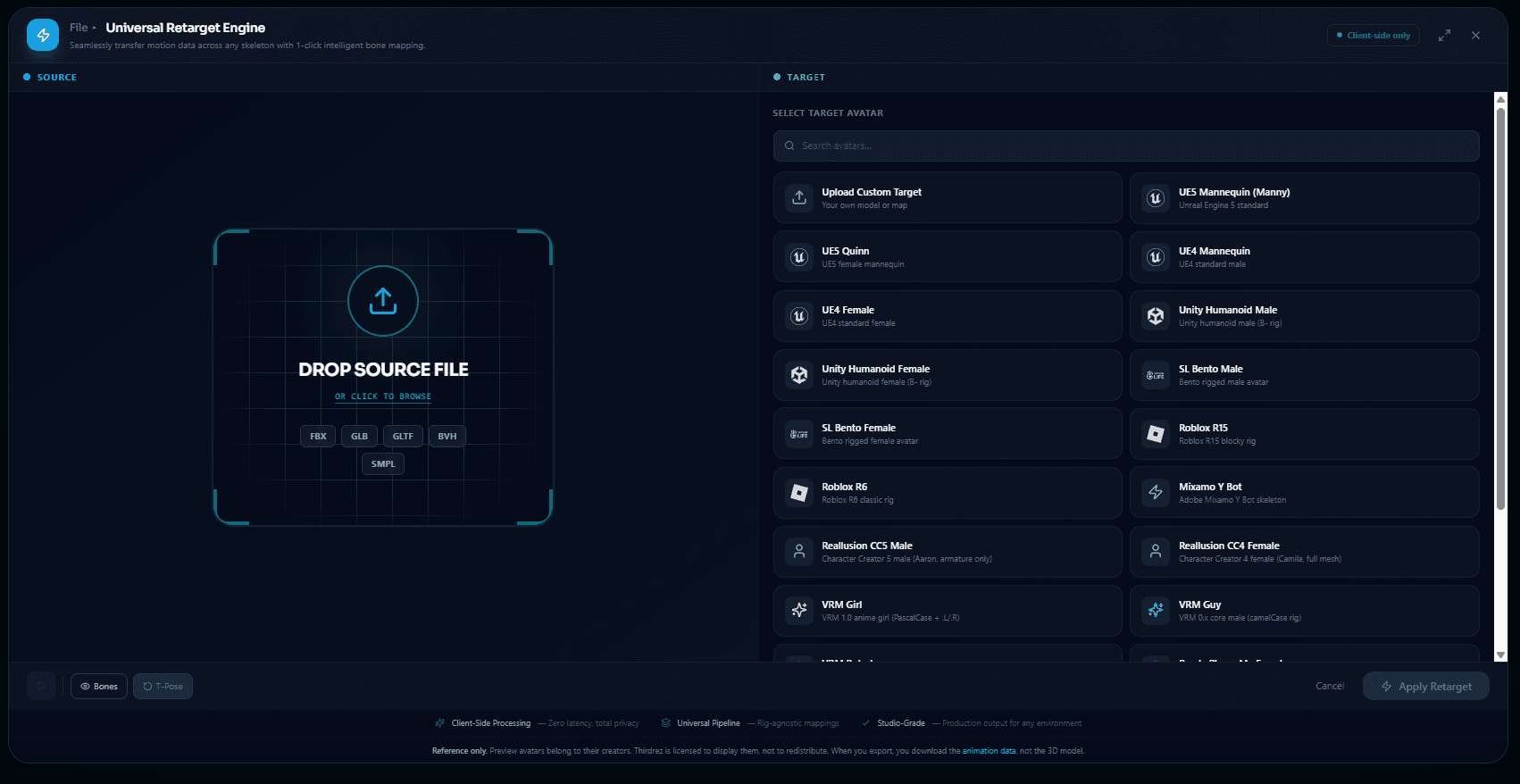Click the search magnifier icon
1520x784 pixels.
pyautogui.click(x=789, y=146)
